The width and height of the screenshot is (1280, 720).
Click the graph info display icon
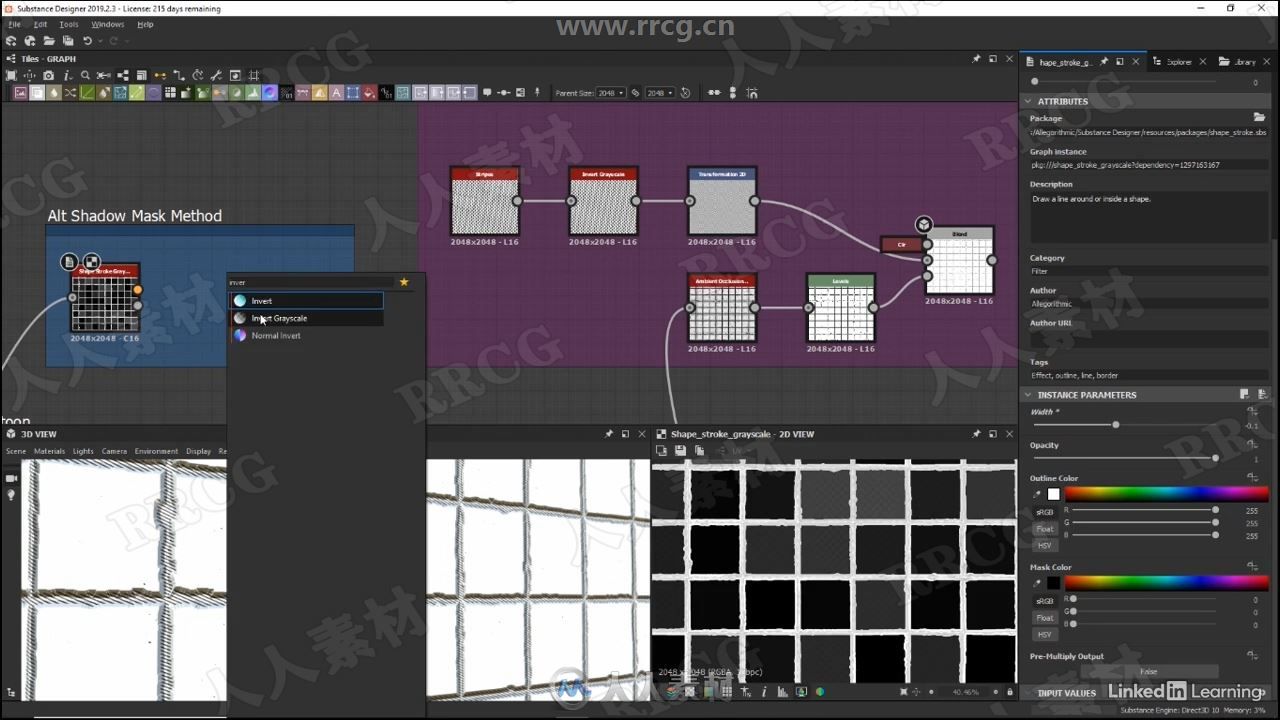(67, 75)
